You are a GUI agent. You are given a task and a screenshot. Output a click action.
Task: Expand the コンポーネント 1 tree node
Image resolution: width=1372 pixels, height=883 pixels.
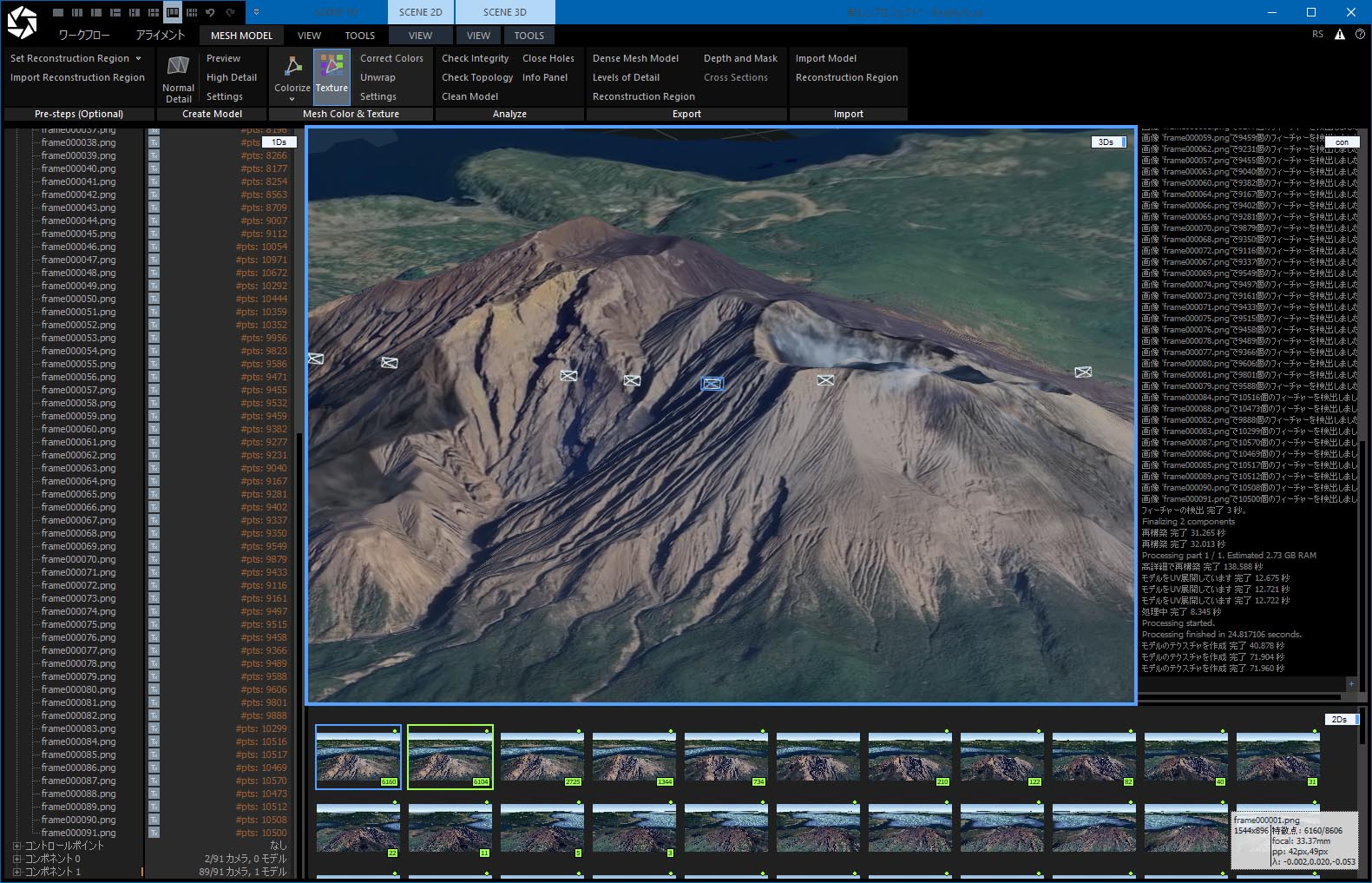(x=16, y=872)
